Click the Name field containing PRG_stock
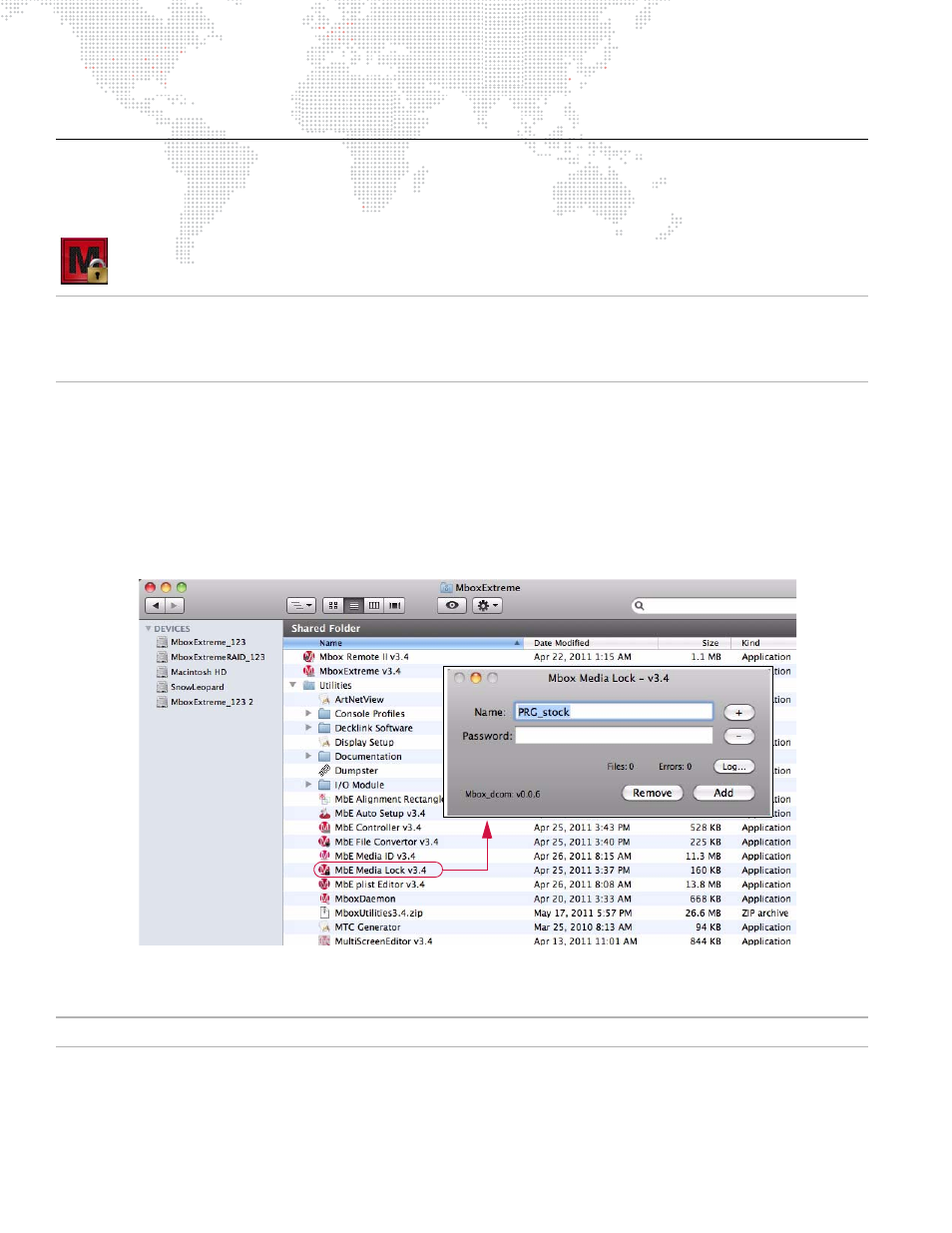Image resolution: width=952 pixels, height=1233 pixels. (x=614, y=712)
